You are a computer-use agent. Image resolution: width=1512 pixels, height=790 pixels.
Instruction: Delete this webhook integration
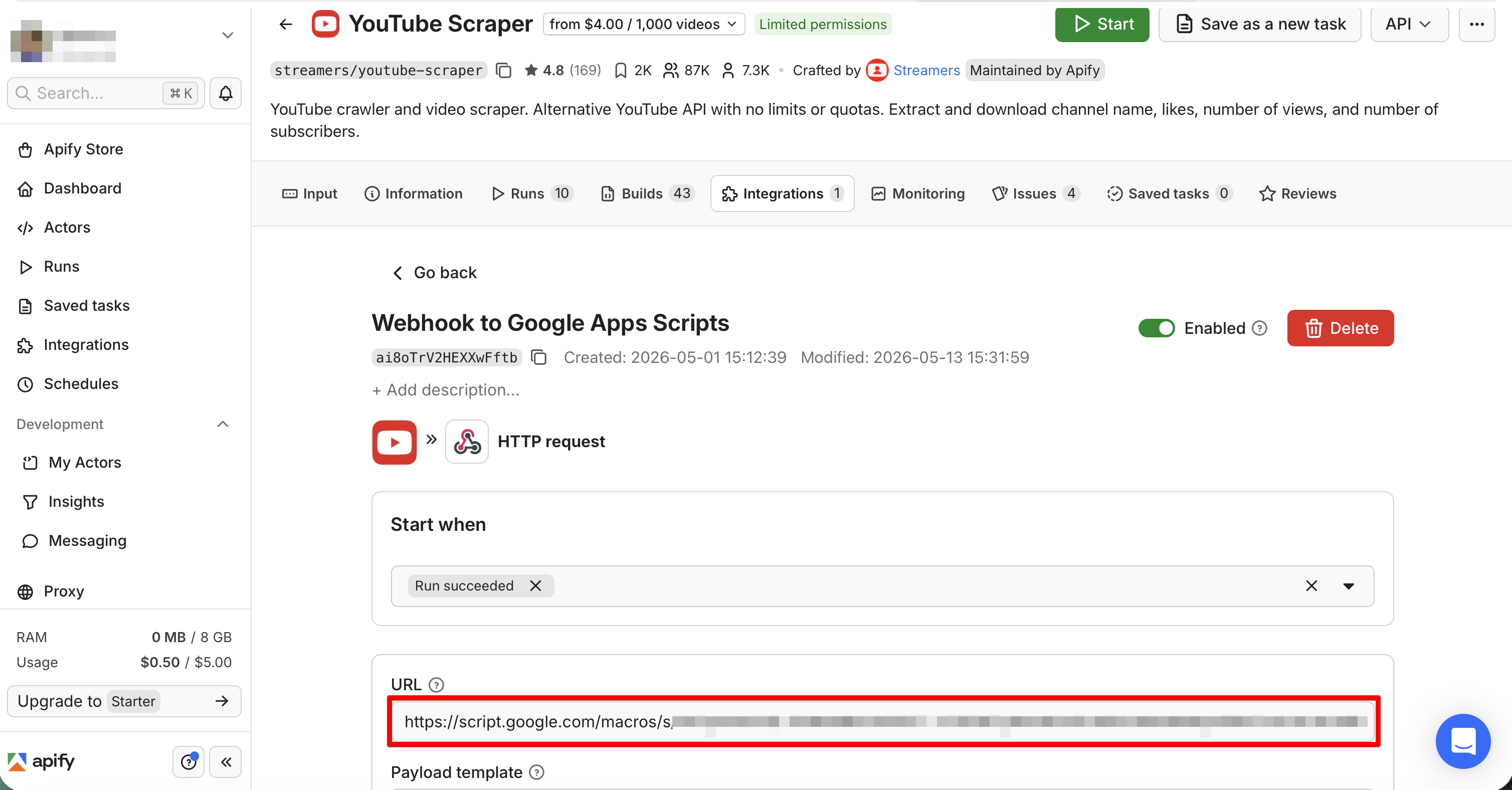point(1340,328)
